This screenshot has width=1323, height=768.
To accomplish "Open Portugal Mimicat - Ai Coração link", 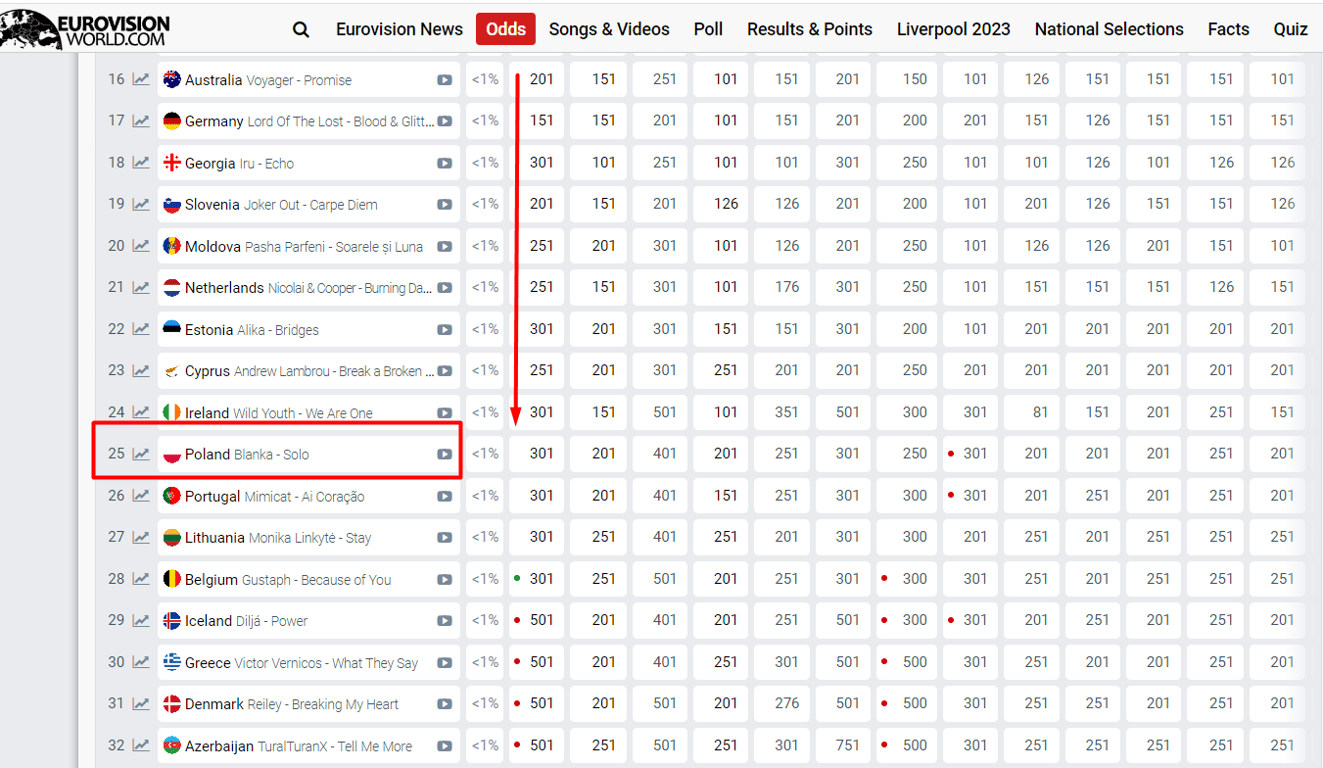I will pos(275,496).
